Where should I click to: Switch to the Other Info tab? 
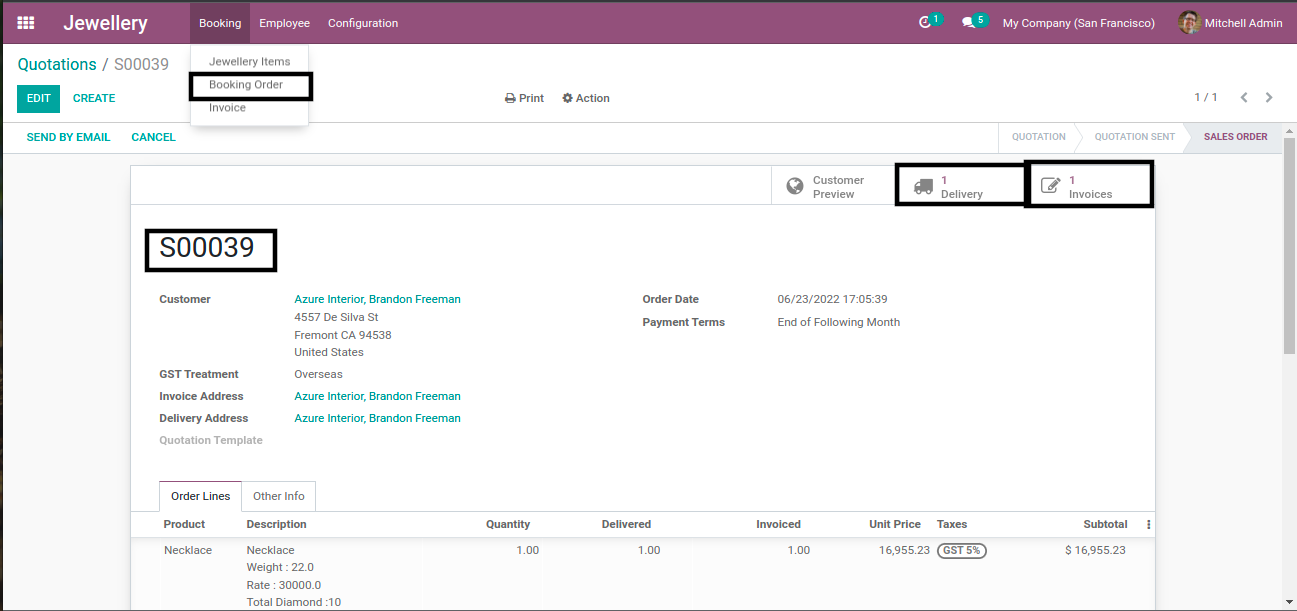click(x=279, y=496)
